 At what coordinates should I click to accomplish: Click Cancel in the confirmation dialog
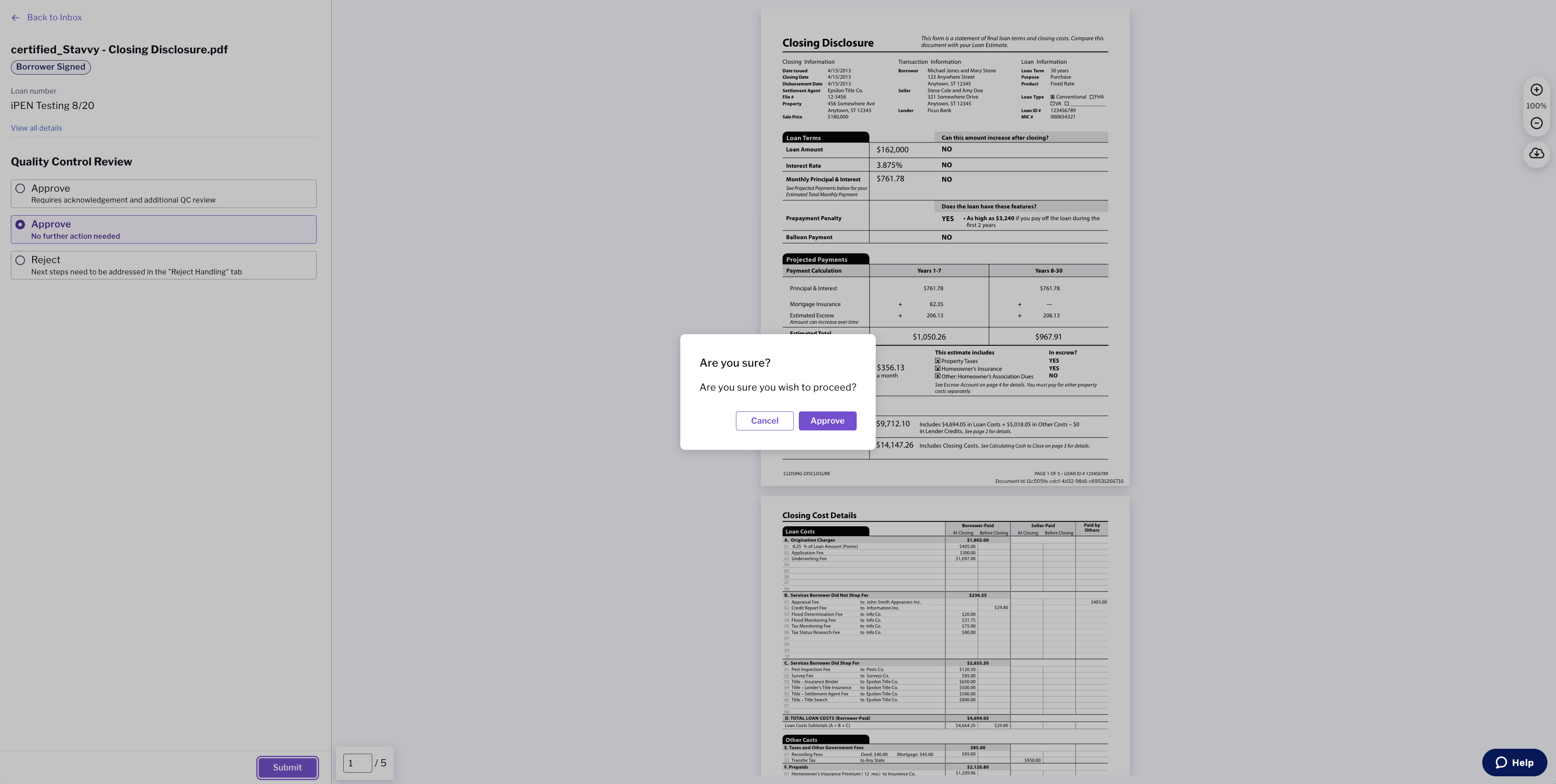tap(764, 421)
